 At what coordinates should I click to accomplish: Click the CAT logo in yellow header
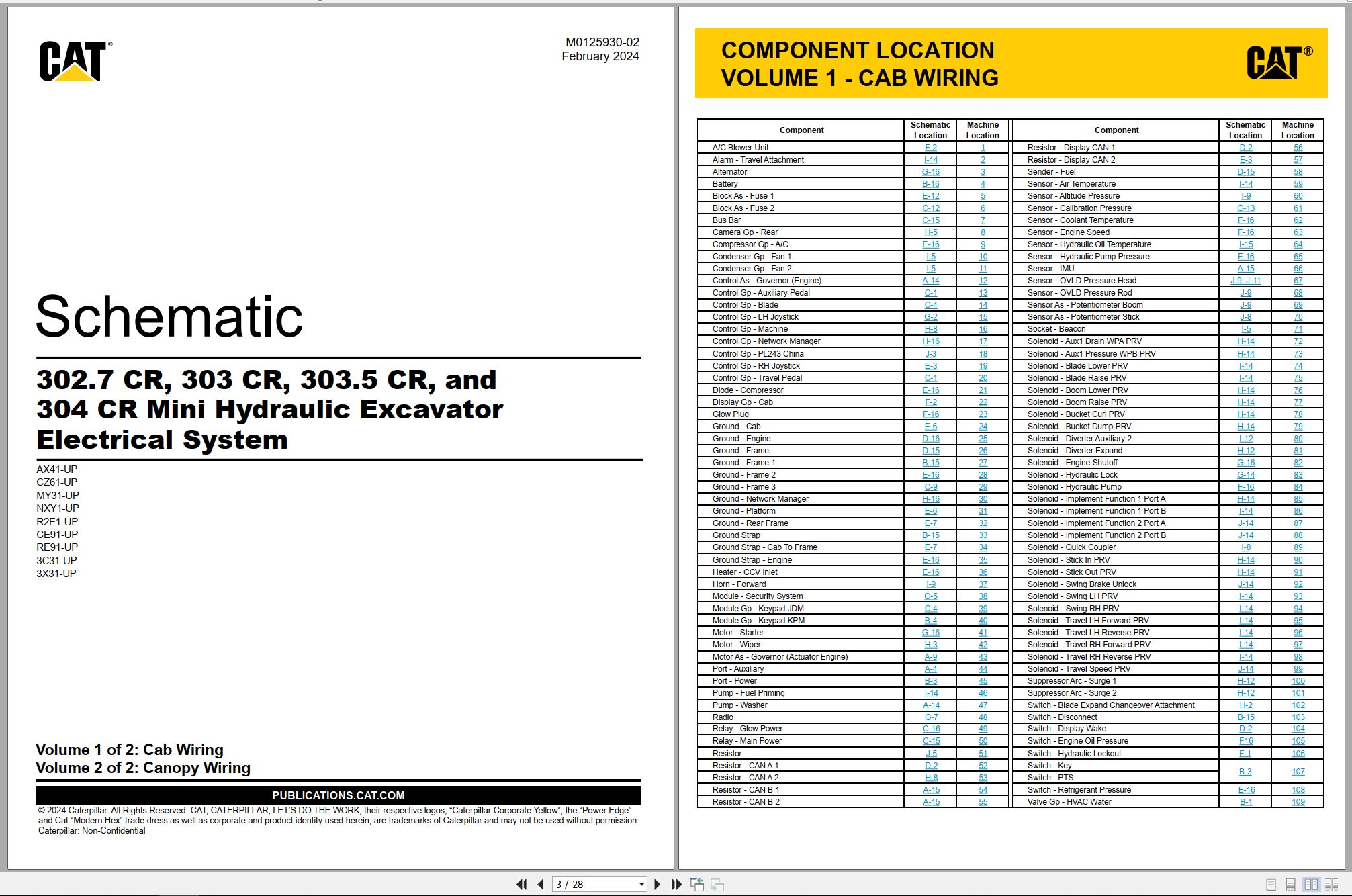coord(1279,63)
